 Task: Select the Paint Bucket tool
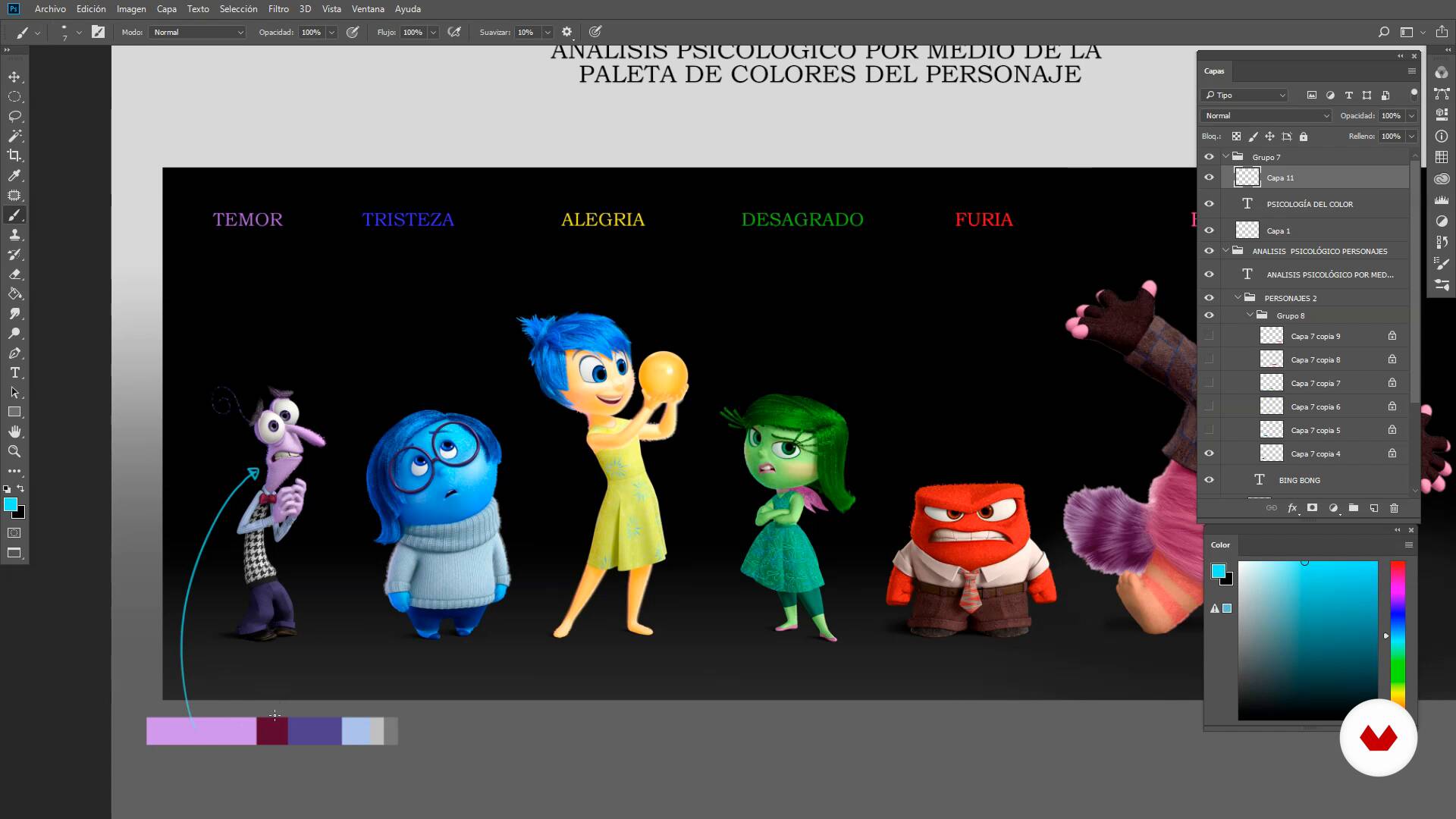tap(14, 294)
